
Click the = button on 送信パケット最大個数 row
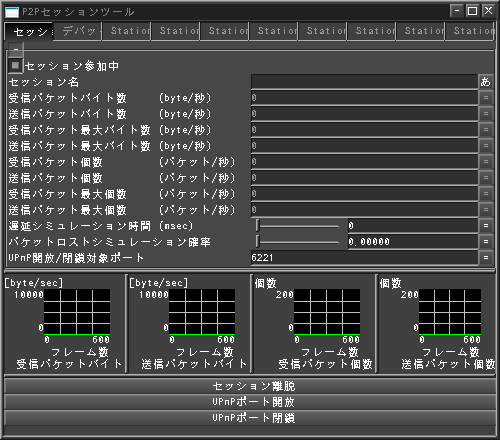click(486, 210)
